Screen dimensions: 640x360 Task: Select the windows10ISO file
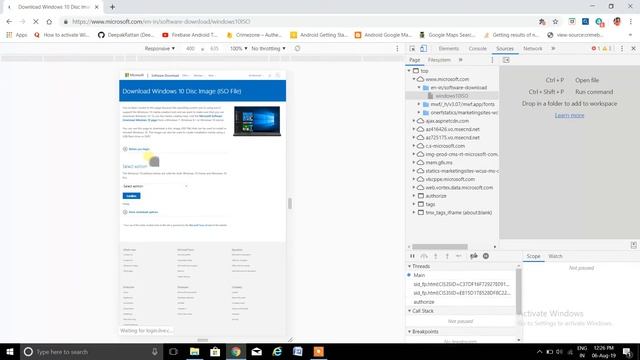(451, 96)
